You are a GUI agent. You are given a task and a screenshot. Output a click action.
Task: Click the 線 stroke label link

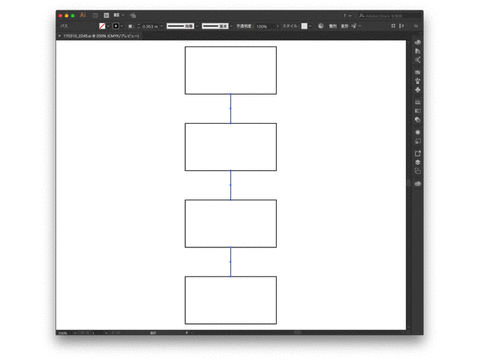click(x=130, y=26)
